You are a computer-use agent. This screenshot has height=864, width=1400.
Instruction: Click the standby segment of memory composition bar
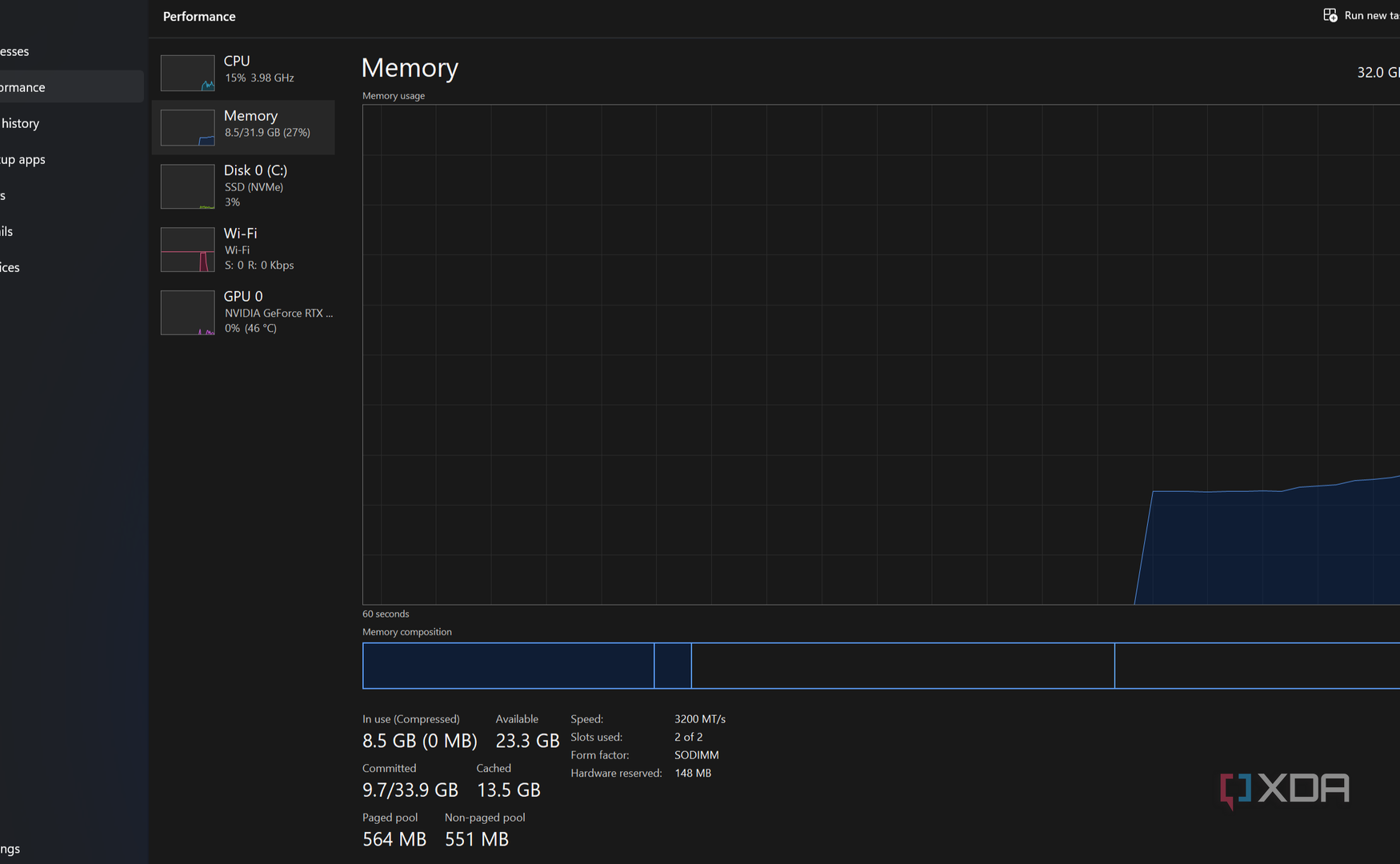coord(902,666)
